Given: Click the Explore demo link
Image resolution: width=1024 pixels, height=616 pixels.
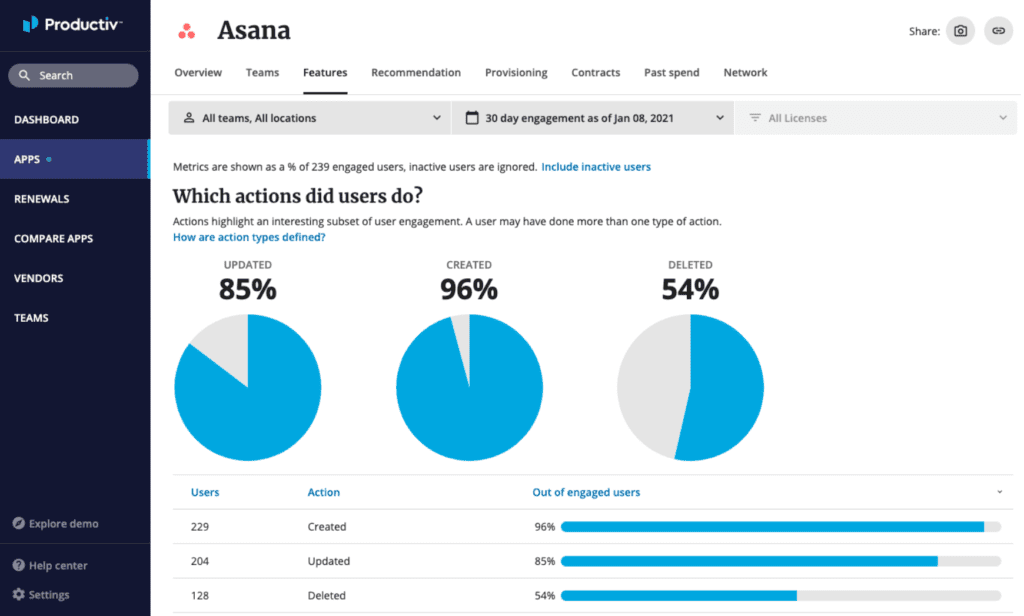Looking at the screenshot, I should coord(63,523).
